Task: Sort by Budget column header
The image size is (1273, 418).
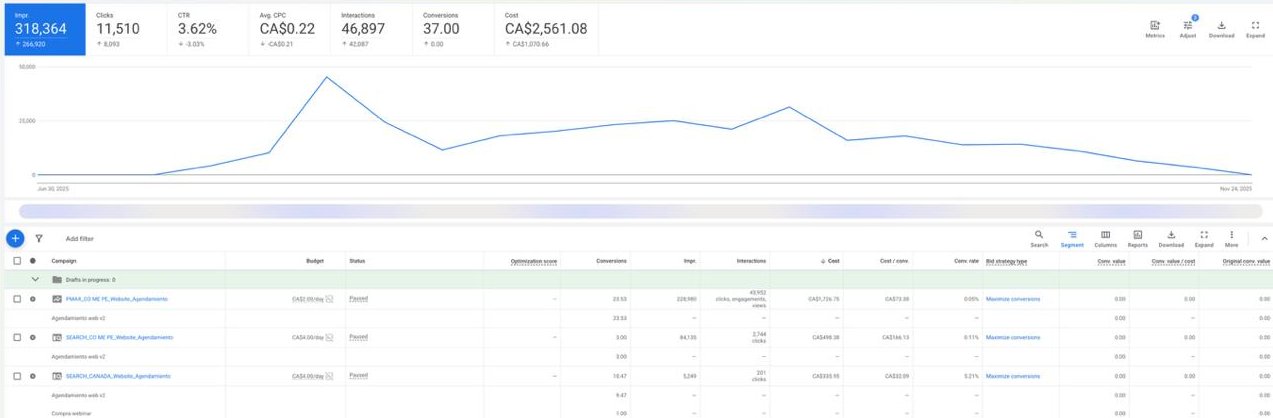Action: click(315, 261)
